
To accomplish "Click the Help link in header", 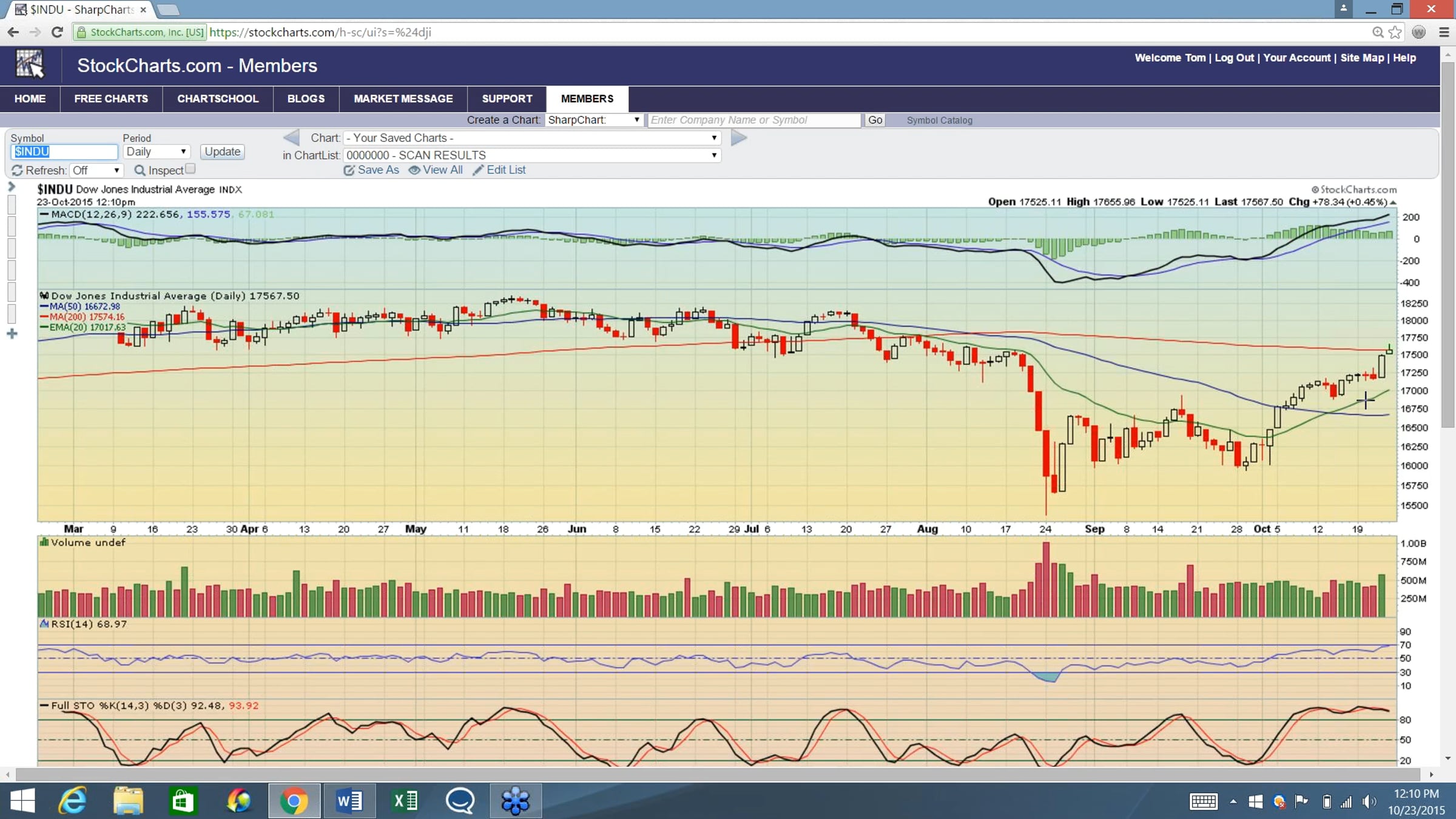I will [x=1404, y=58].
